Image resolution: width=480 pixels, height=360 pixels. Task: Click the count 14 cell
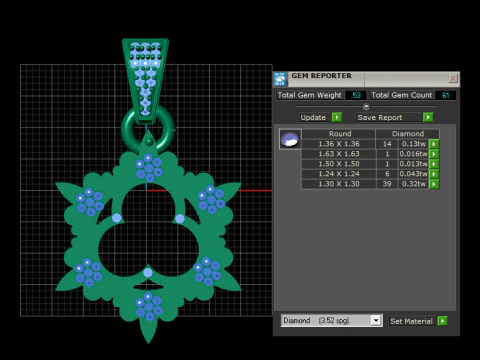coord(387,144)
